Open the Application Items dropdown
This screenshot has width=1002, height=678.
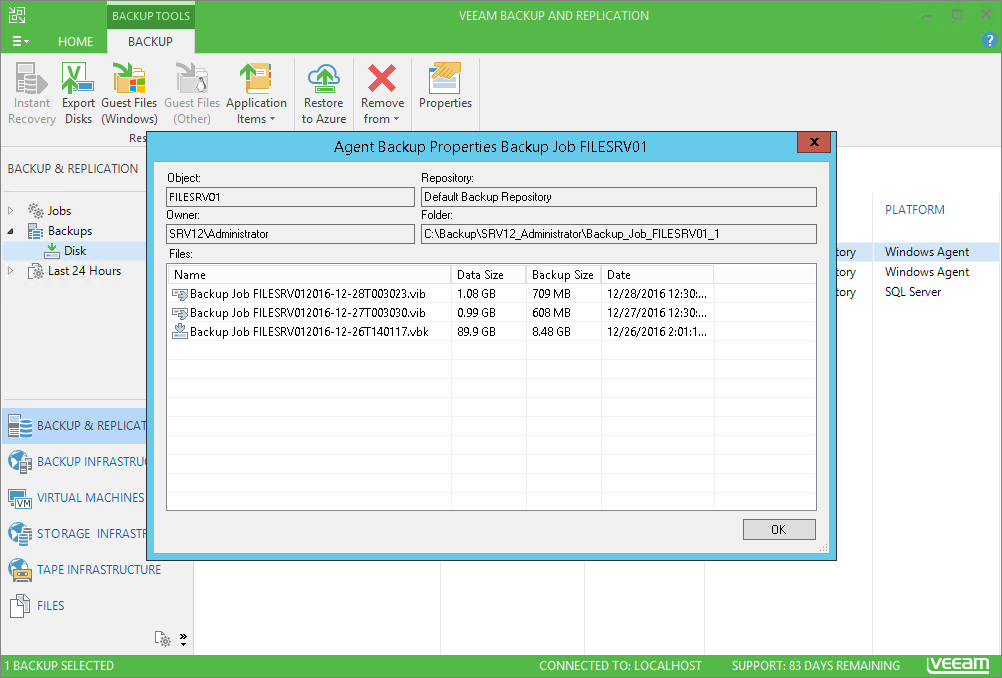[256, 93]
